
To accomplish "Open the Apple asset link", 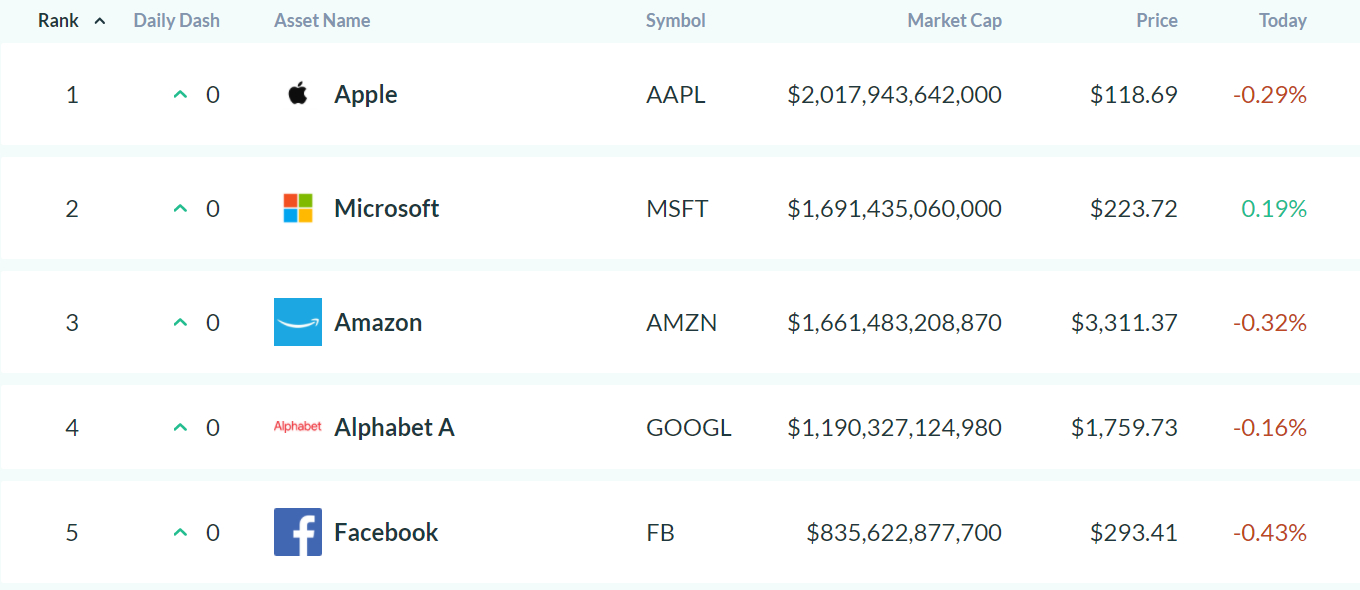I will (x=366, y=95).
